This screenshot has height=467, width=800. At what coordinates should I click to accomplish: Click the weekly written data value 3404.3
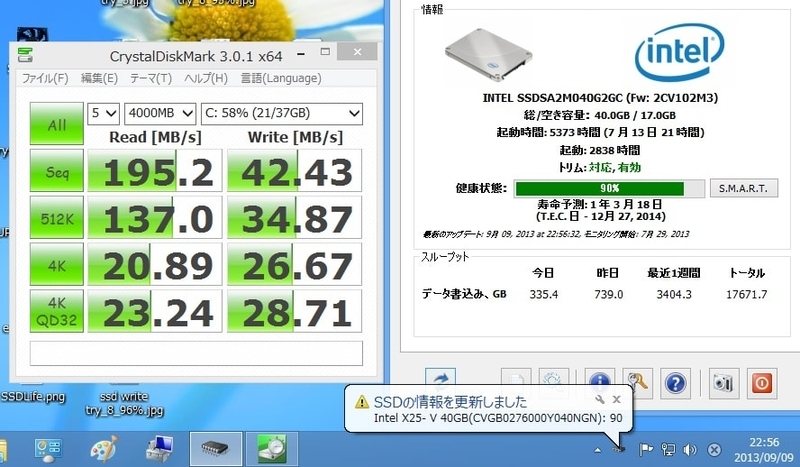pyautogui.click(x=673, y=294)
